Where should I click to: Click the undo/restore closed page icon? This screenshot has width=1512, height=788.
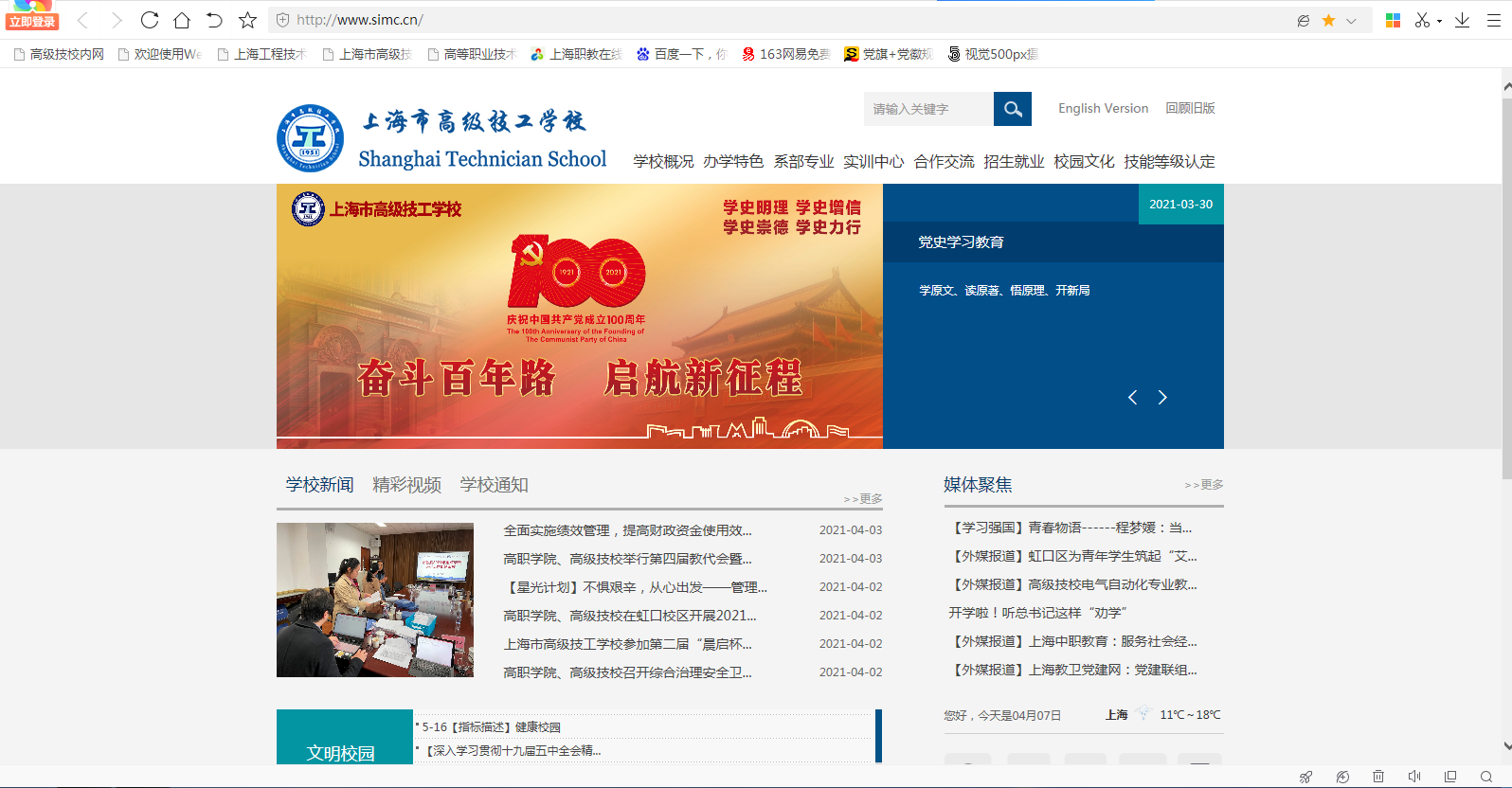coord(214,20)
